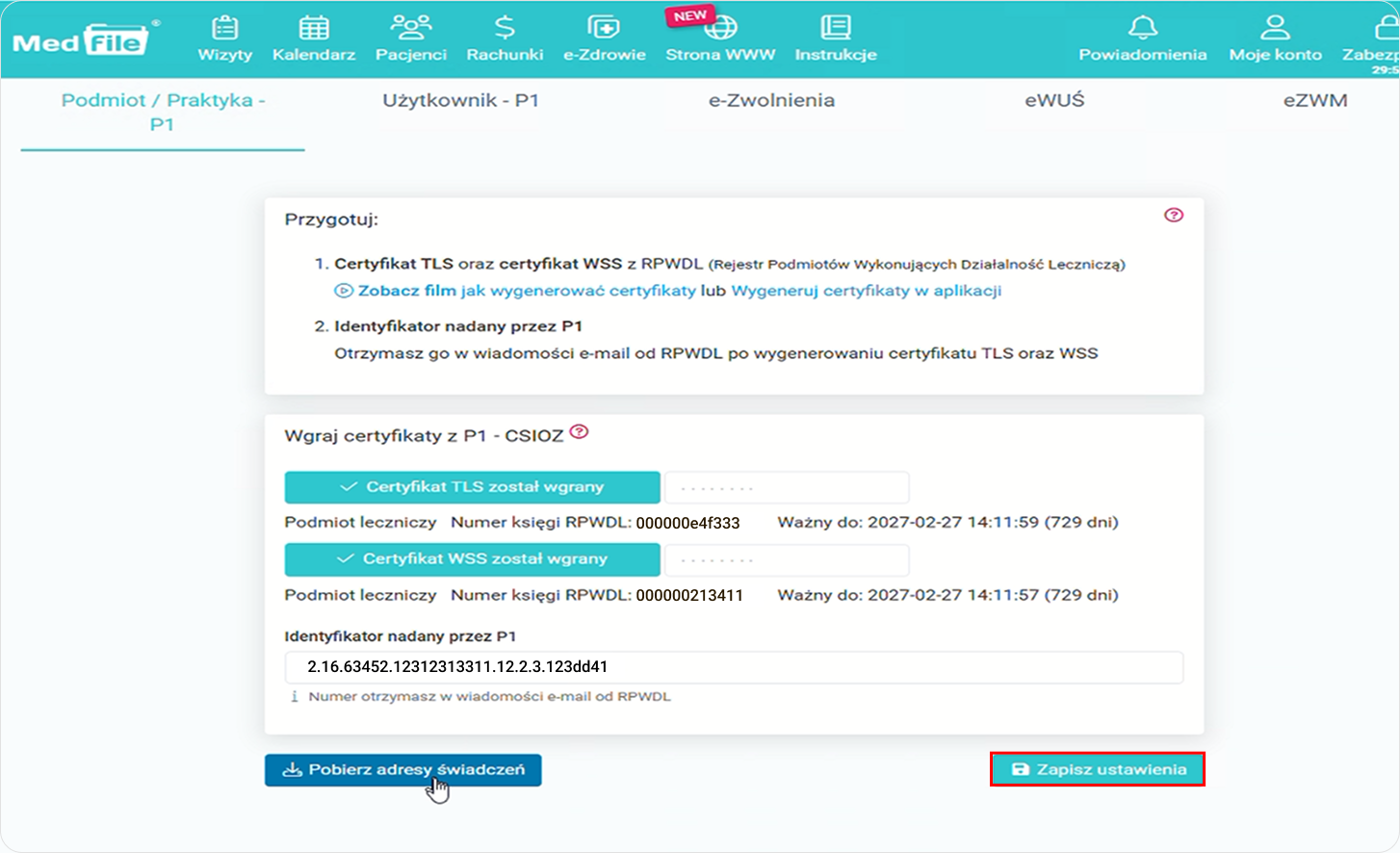This screenshot has width=1400, height=853.
Task: Open the eWUŚ tab
Action: [x=1054, y=100]
